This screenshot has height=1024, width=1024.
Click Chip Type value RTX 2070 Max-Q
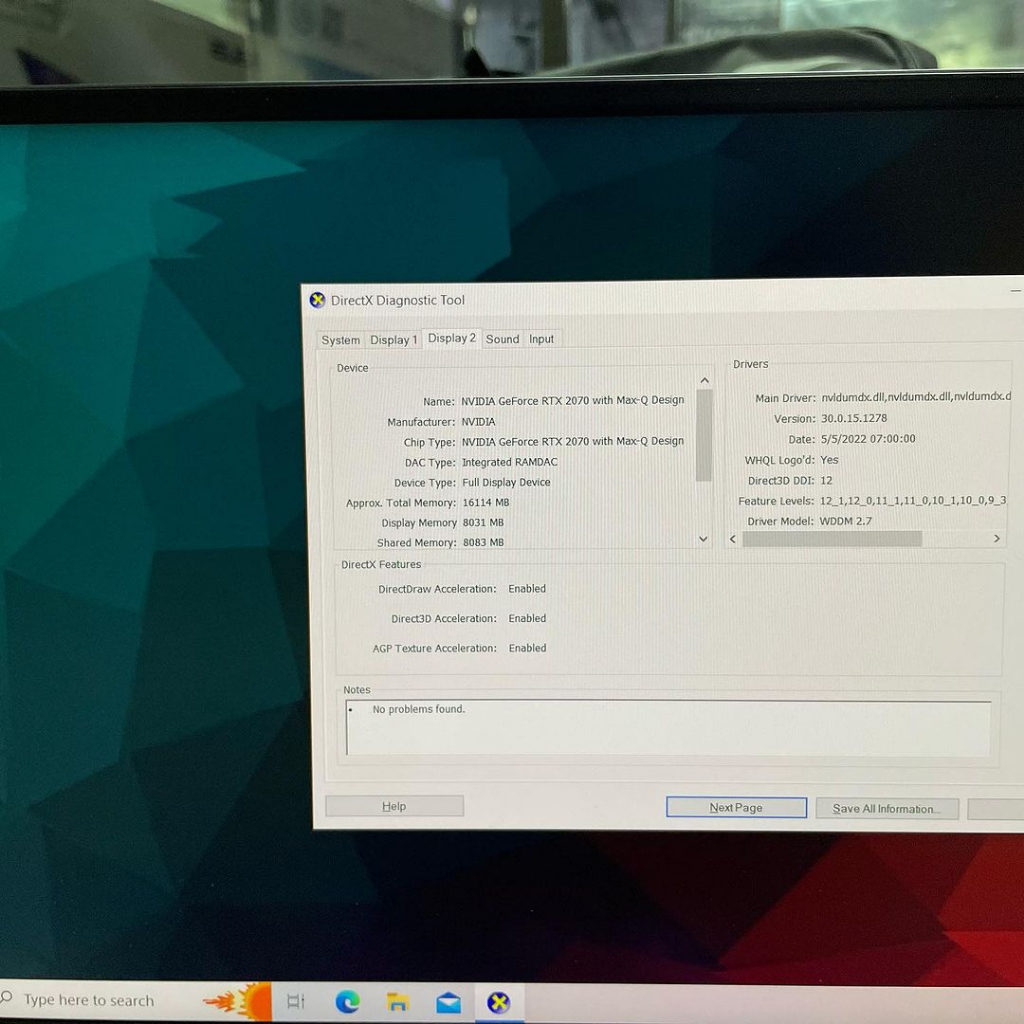click(573, 441)
